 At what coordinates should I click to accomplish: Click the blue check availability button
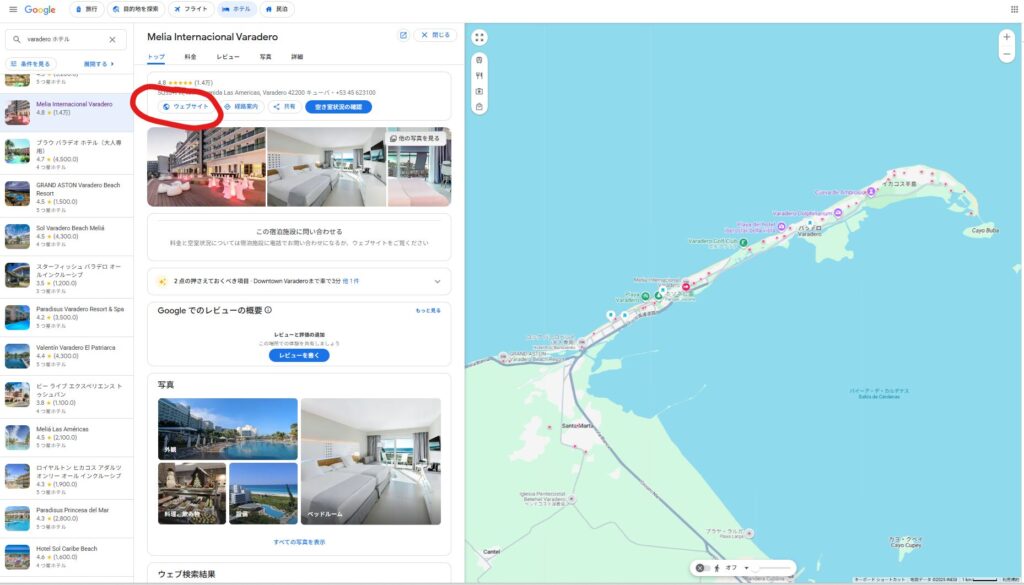tap(338, 106)
